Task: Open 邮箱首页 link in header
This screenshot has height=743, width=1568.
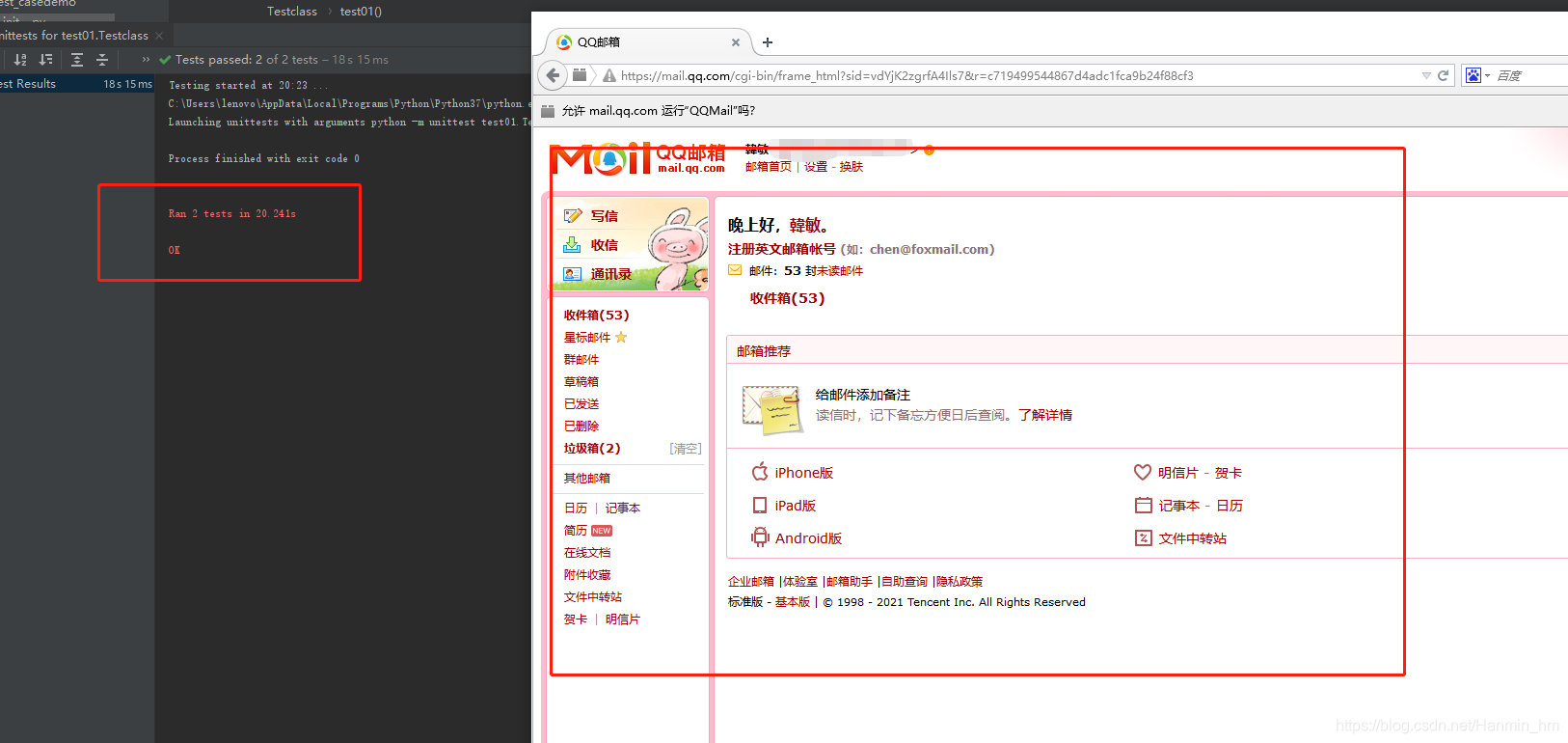Action: tap(769, 167)
